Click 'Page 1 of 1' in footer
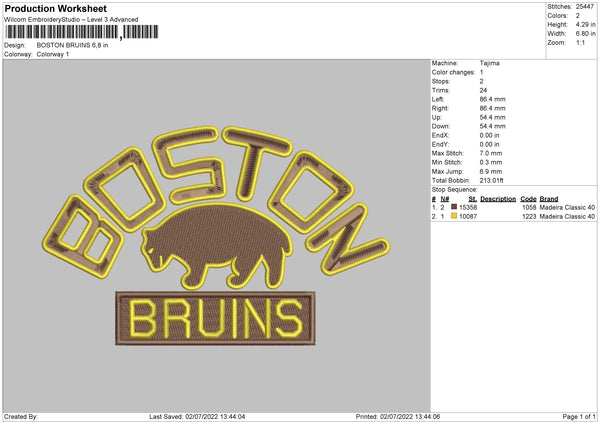Screen dimensions: 600x424 [x=579, y=416]
